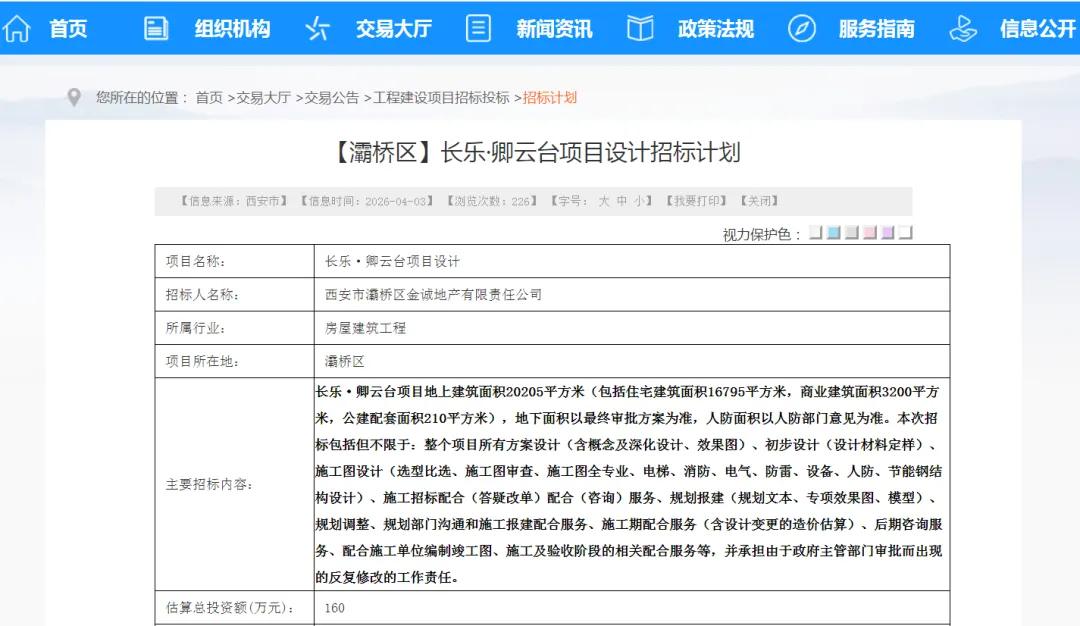The height and width of the screenshot is (626, 1080).
Task: Click the location pin icon in breadcrumb
Action: 74,98
